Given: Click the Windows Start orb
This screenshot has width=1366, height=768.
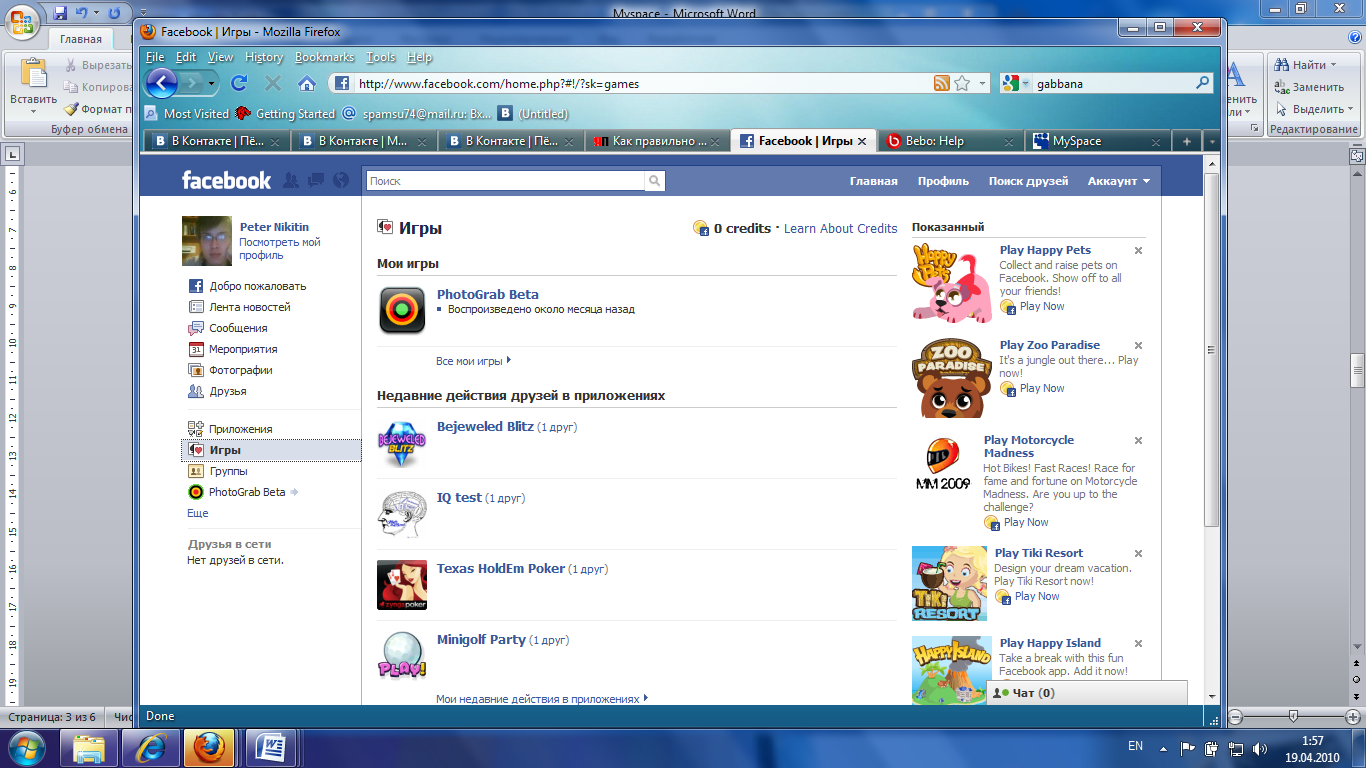Looking at the screenshot, I should (x=27, y=747).
